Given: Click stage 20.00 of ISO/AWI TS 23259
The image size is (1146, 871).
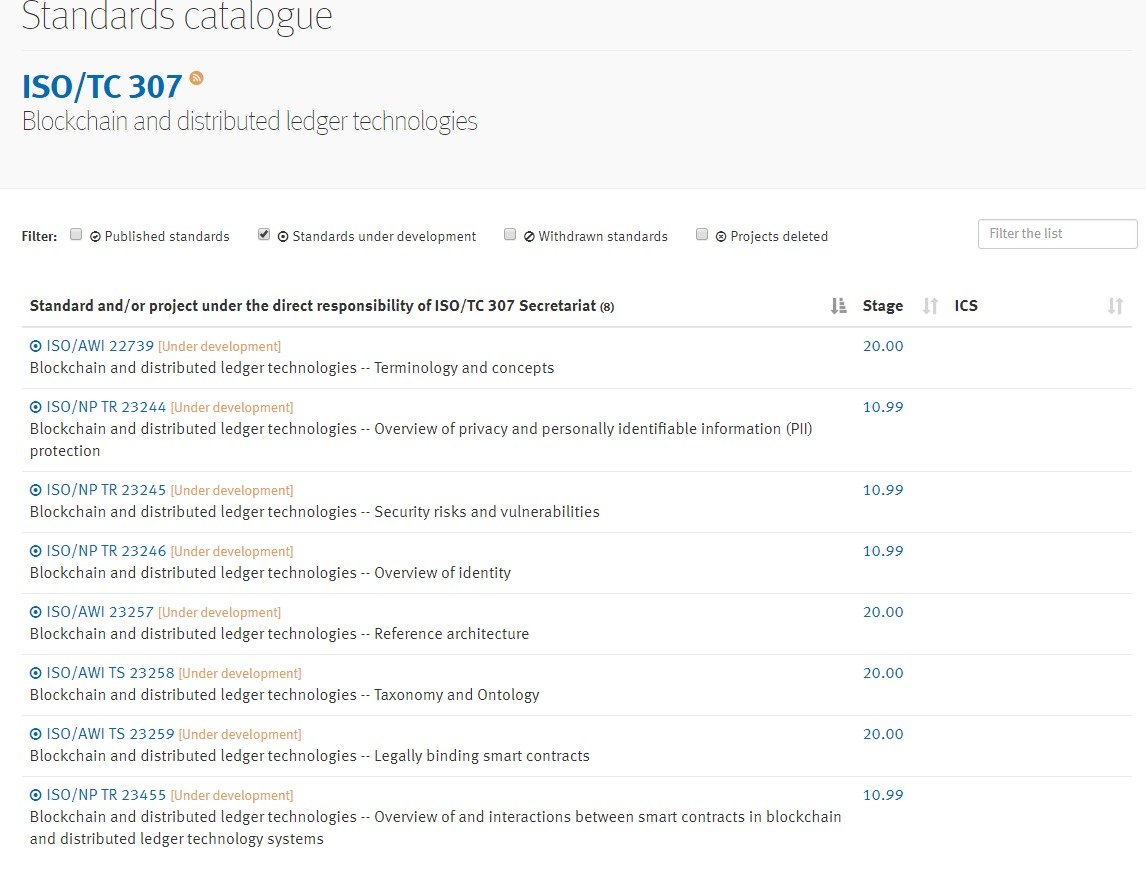Looking at the screenshot, I should (x=883, y=734).
